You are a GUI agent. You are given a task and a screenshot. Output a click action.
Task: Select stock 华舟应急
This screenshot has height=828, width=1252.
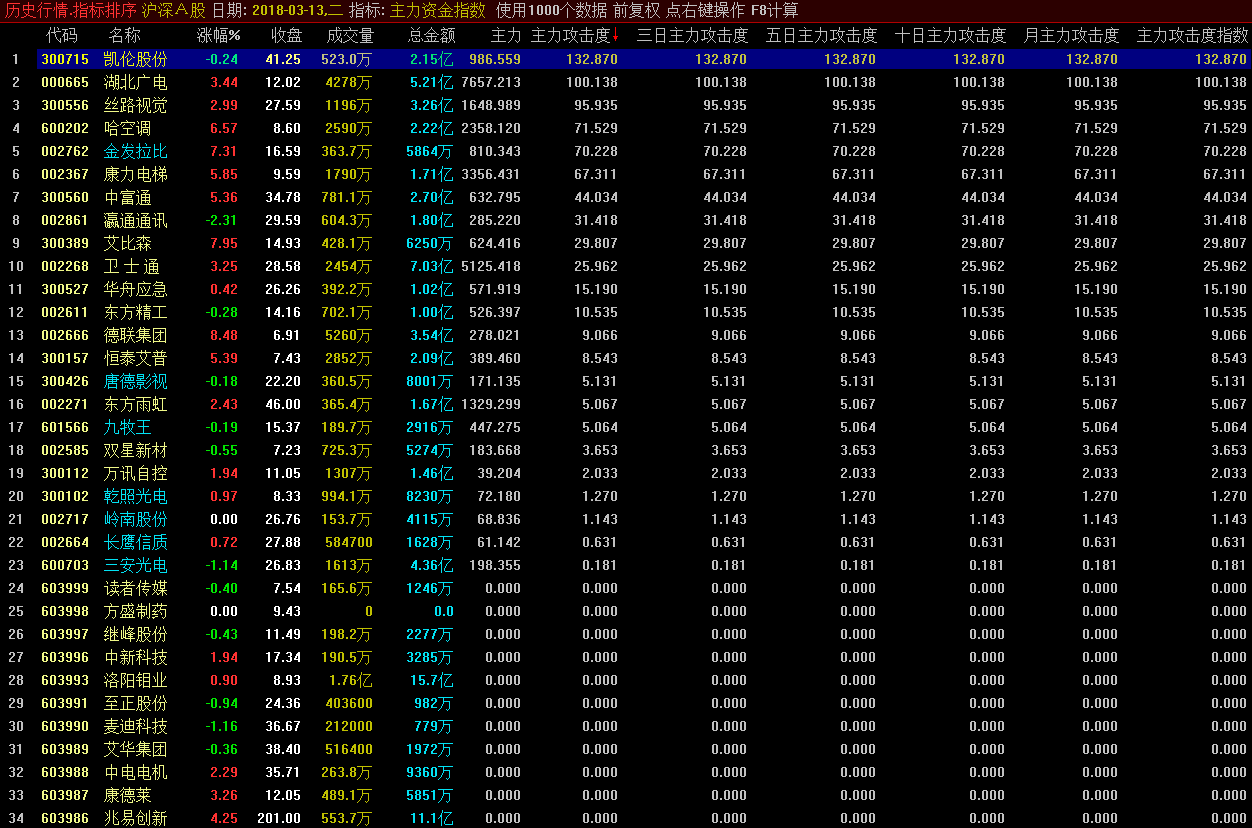pyautogui.click(x=136, y=289)
